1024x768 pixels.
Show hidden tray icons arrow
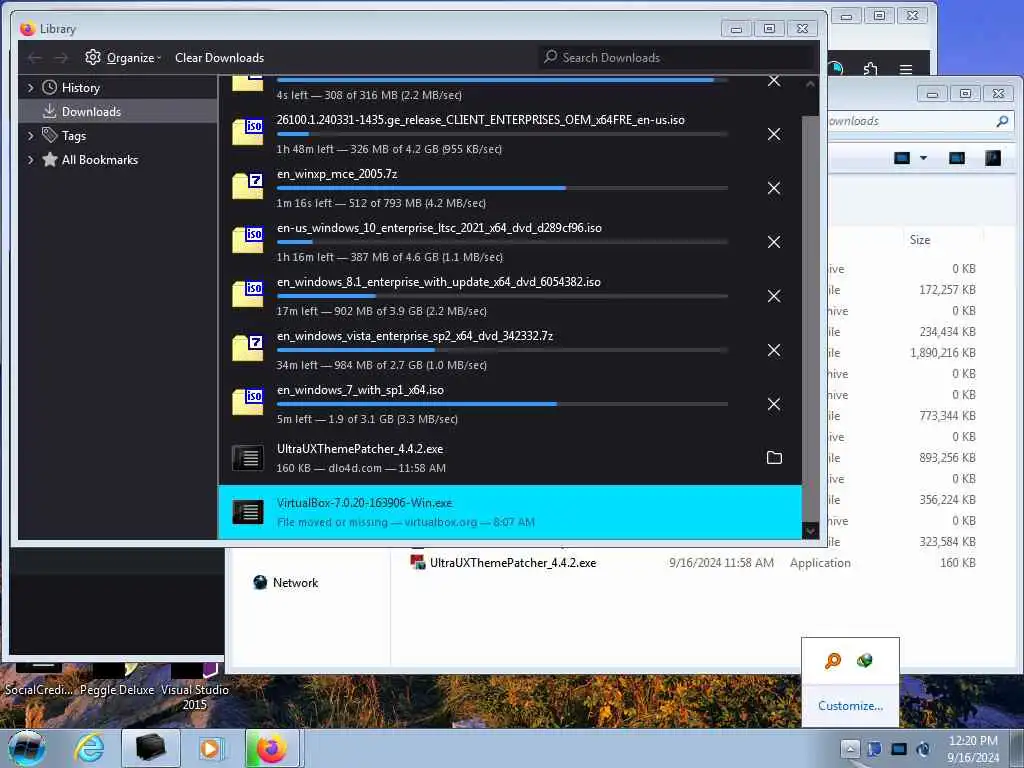pyautogui.click(x=850, y=749)
